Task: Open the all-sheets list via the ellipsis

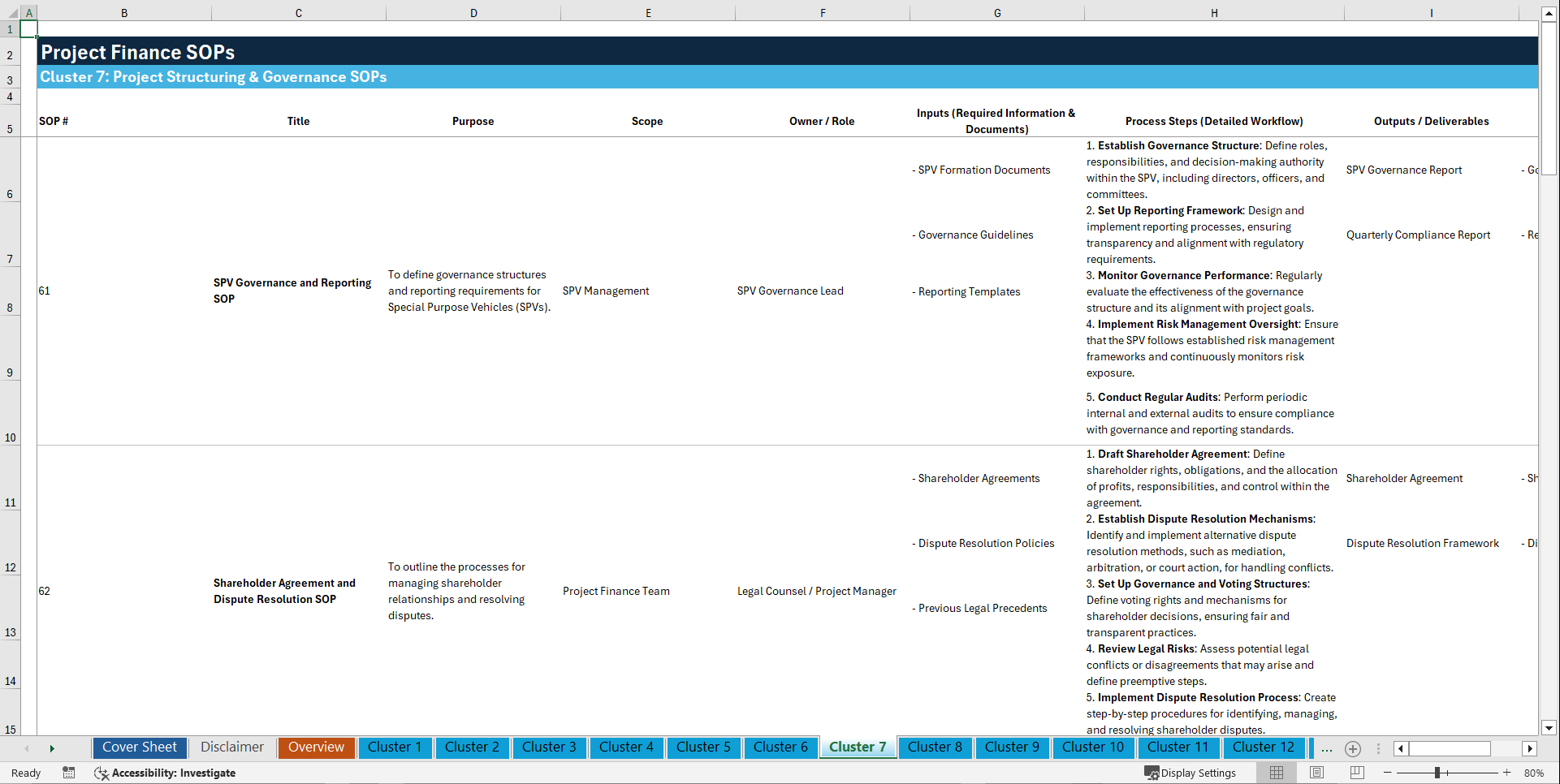Action: pyautogui.click(x=1326, y=748)
